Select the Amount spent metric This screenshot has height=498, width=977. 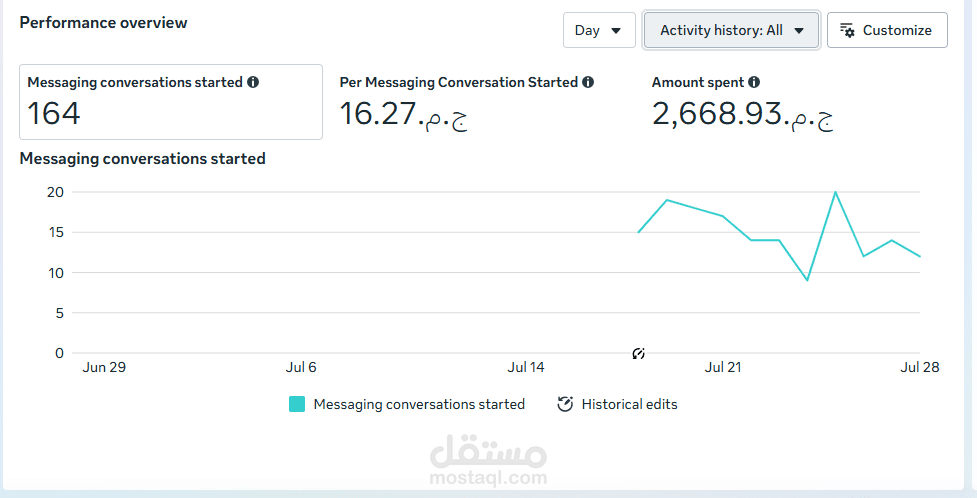pos(743,102)
